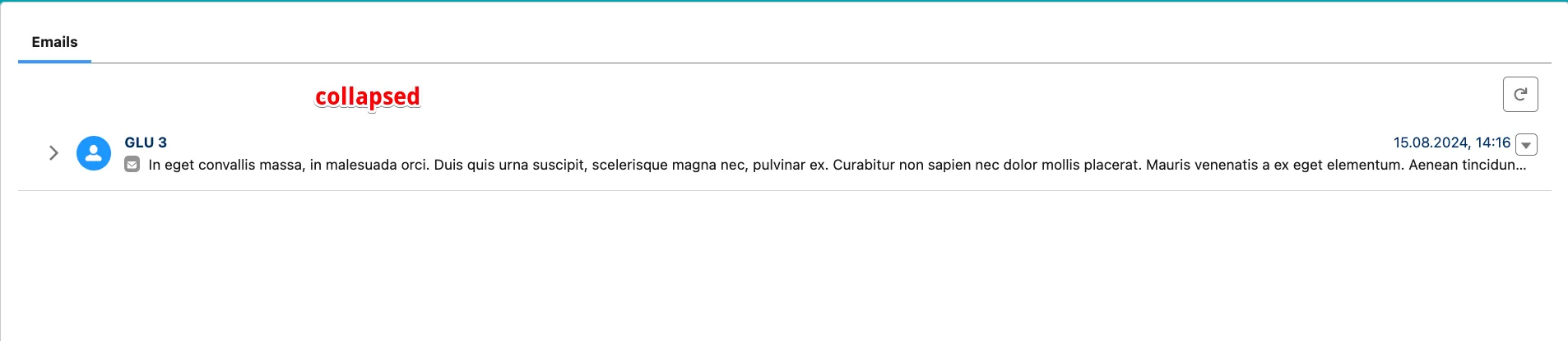Click the circular arrow icon at top right
The width and height of the screenshot is (1568, 341).
[1519, 94]
